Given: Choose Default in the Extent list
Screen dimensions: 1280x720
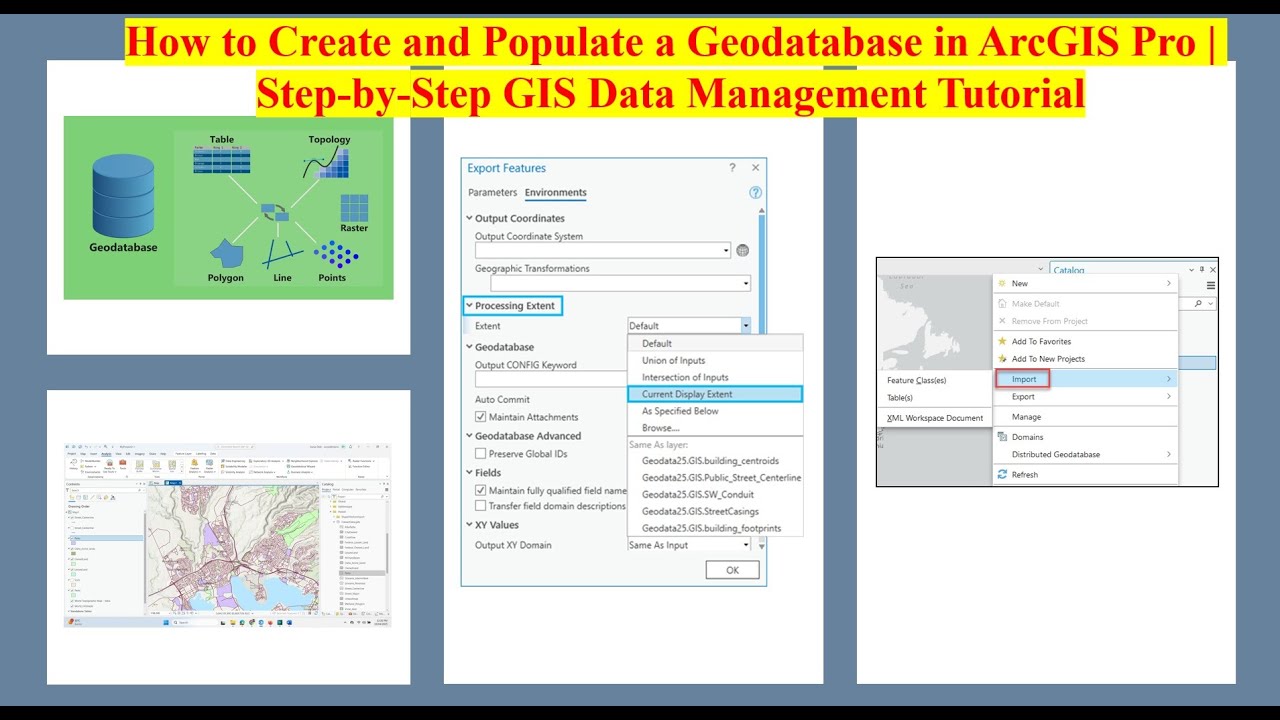Looking at the screenshot, I should [x=715, y=343].
